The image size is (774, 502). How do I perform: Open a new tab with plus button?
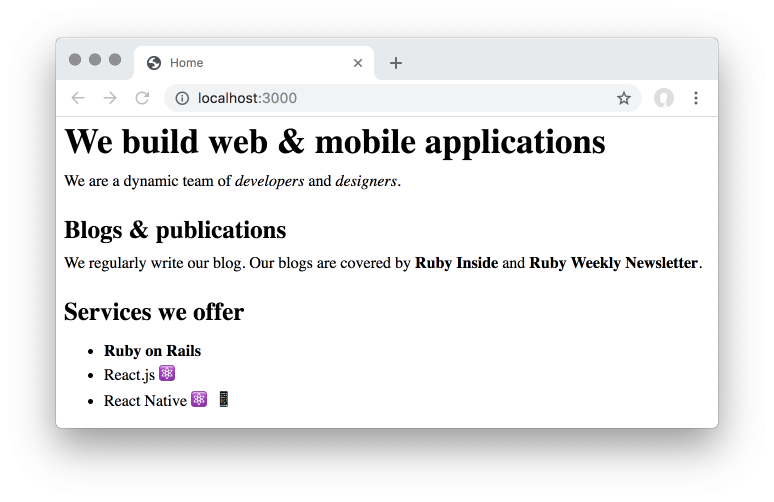point(396,63)
